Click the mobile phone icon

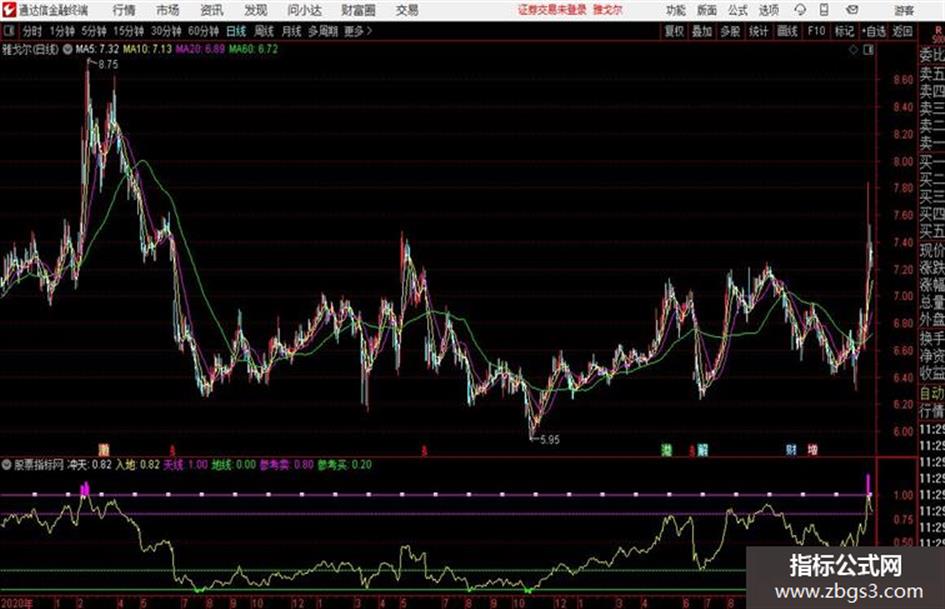point(824,10)
